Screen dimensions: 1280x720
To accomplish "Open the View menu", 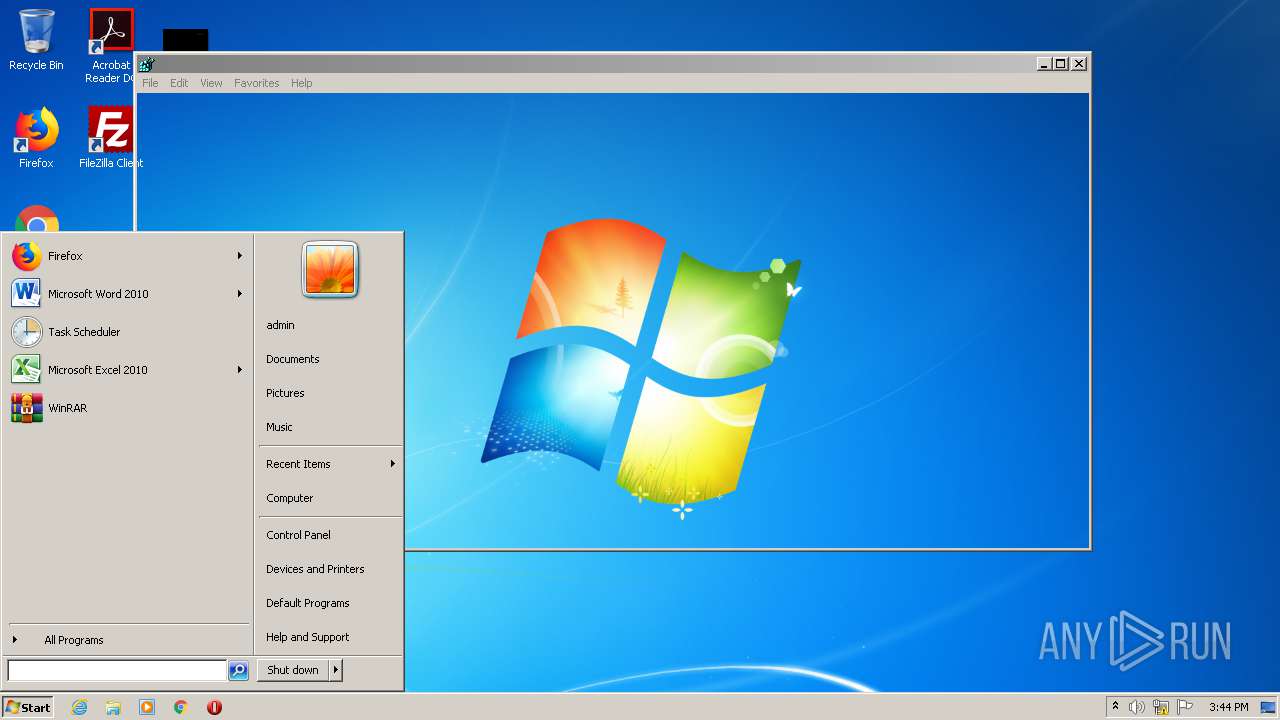I will point(211,83).
